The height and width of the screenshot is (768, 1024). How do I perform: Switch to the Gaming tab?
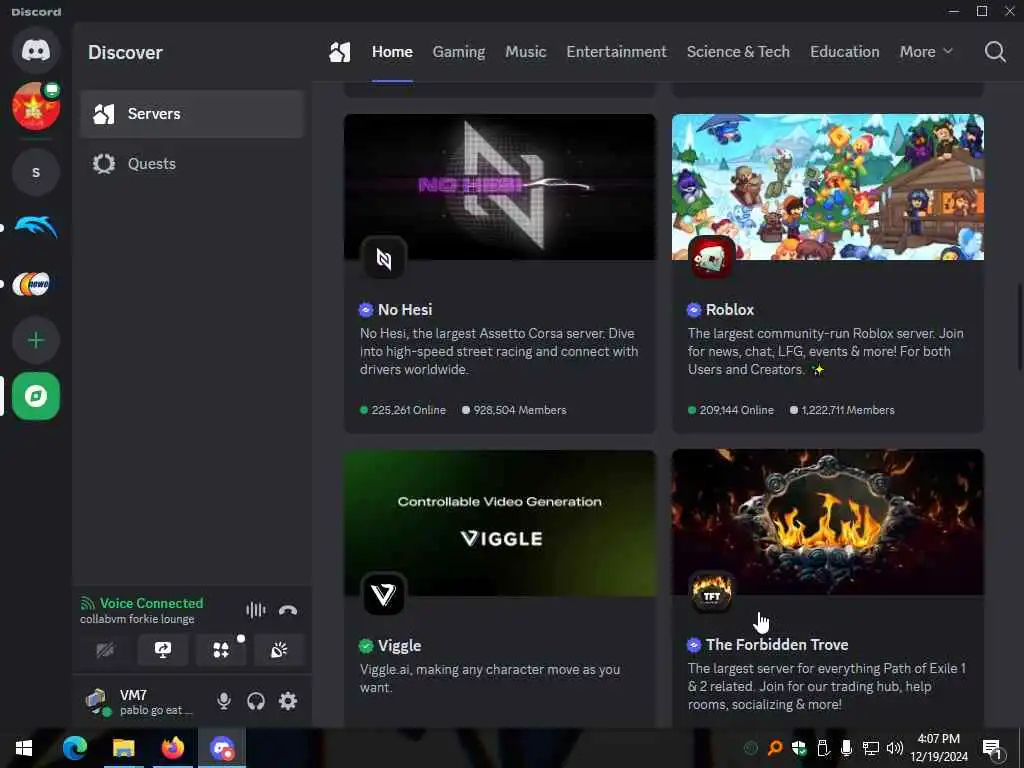point(458,52)
